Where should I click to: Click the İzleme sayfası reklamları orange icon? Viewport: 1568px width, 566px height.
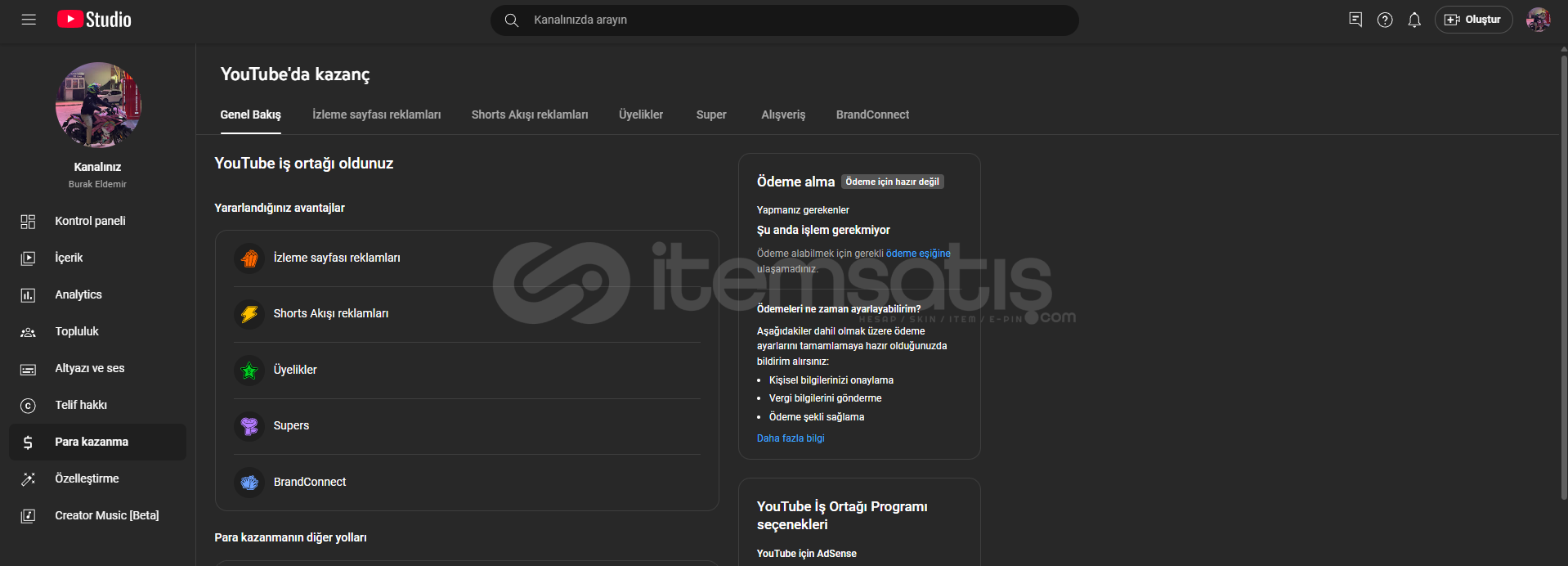[249, 258]
